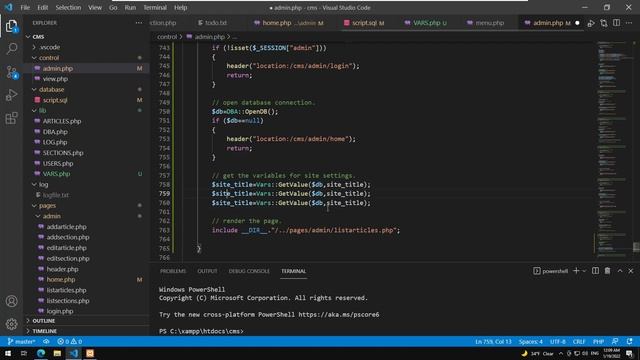The width and height of the screenshot is (640, 360).
Task: Open the Accounts menu icon
Action: click(11, 301)
